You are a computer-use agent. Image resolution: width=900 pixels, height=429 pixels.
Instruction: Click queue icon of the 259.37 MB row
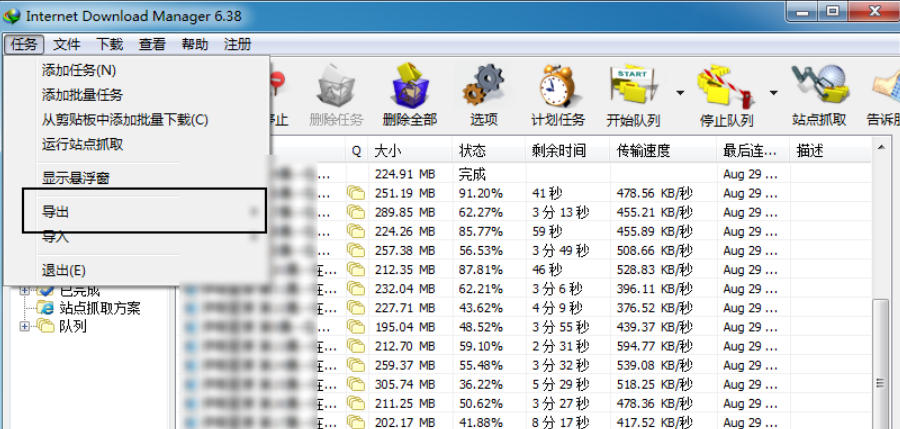[x=356, y=365]
